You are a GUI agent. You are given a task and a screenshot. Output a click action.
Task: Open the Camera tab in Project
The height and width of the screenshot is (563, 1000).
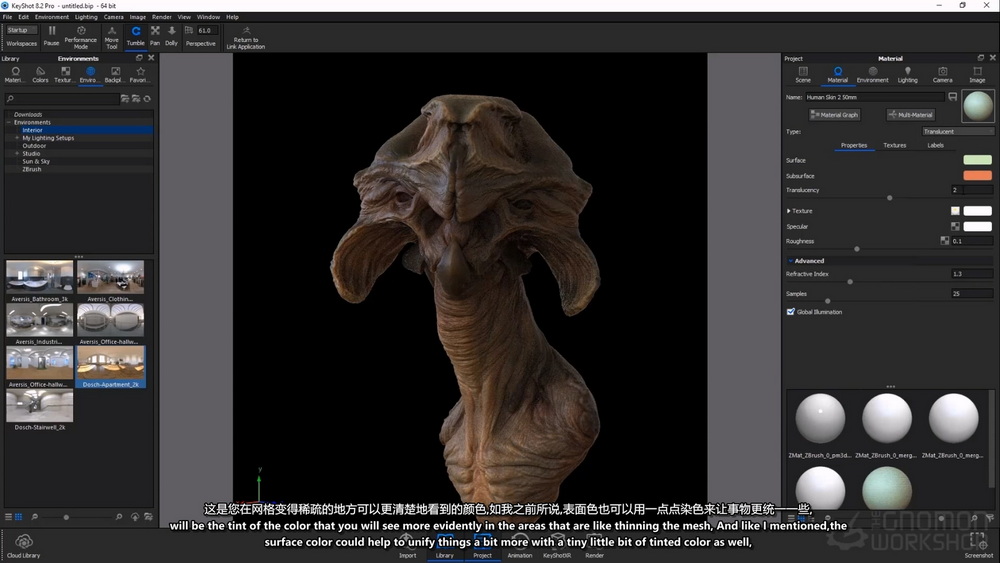[x=943, y=75]
